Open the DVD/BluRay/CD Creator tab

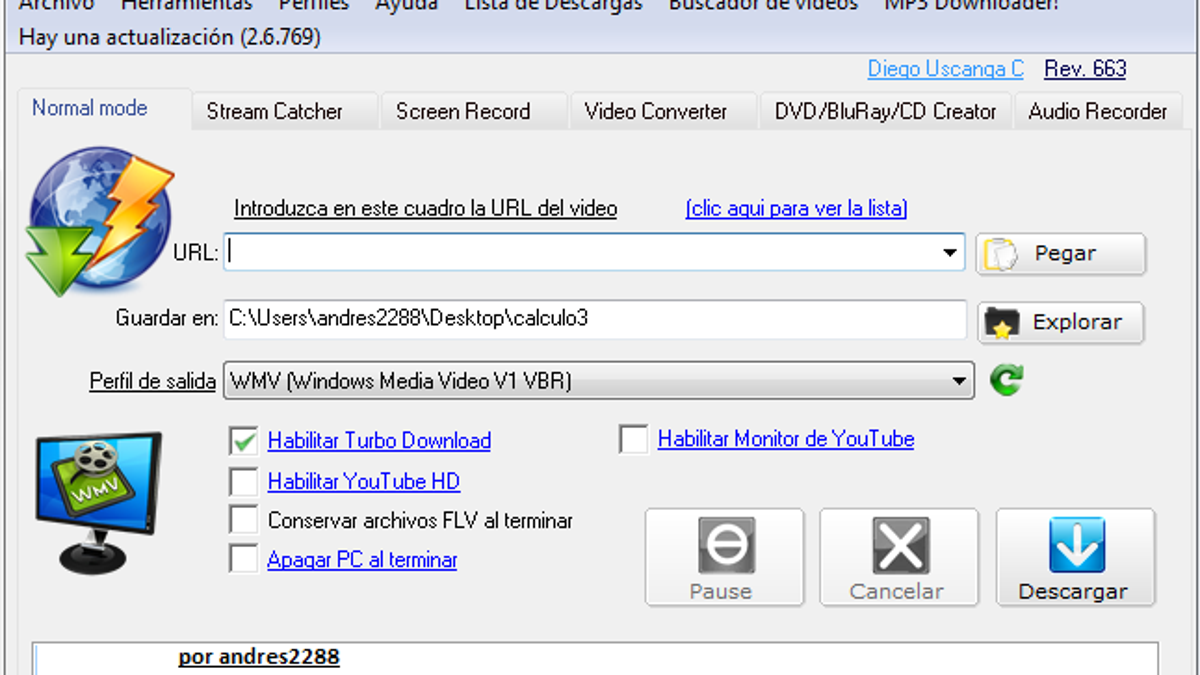(886, 112)
